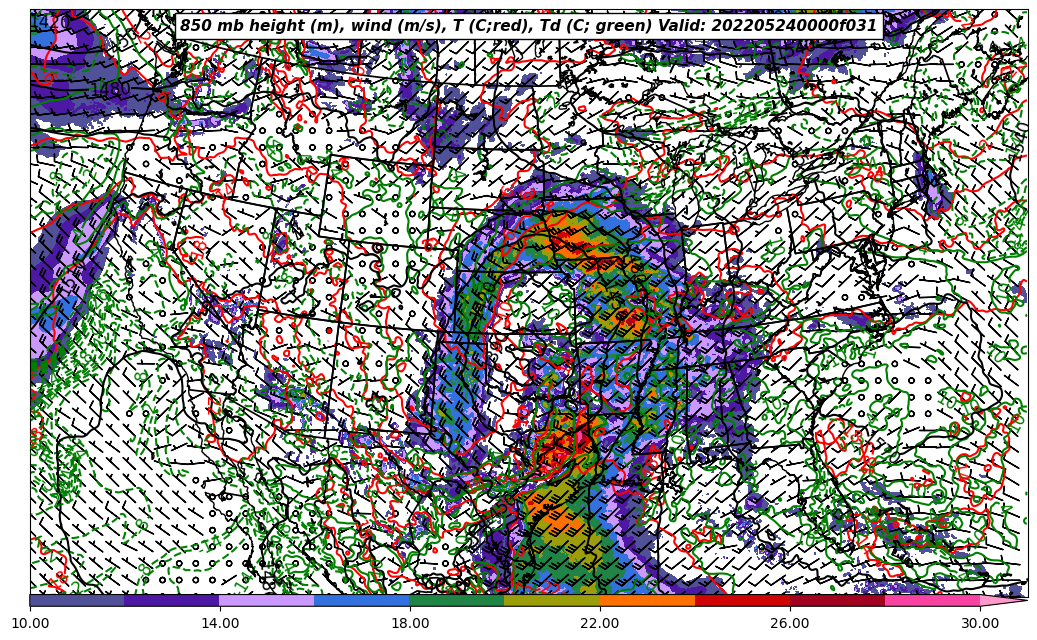
Task: Click the map title text at top
Action: (x=528, y=26)
